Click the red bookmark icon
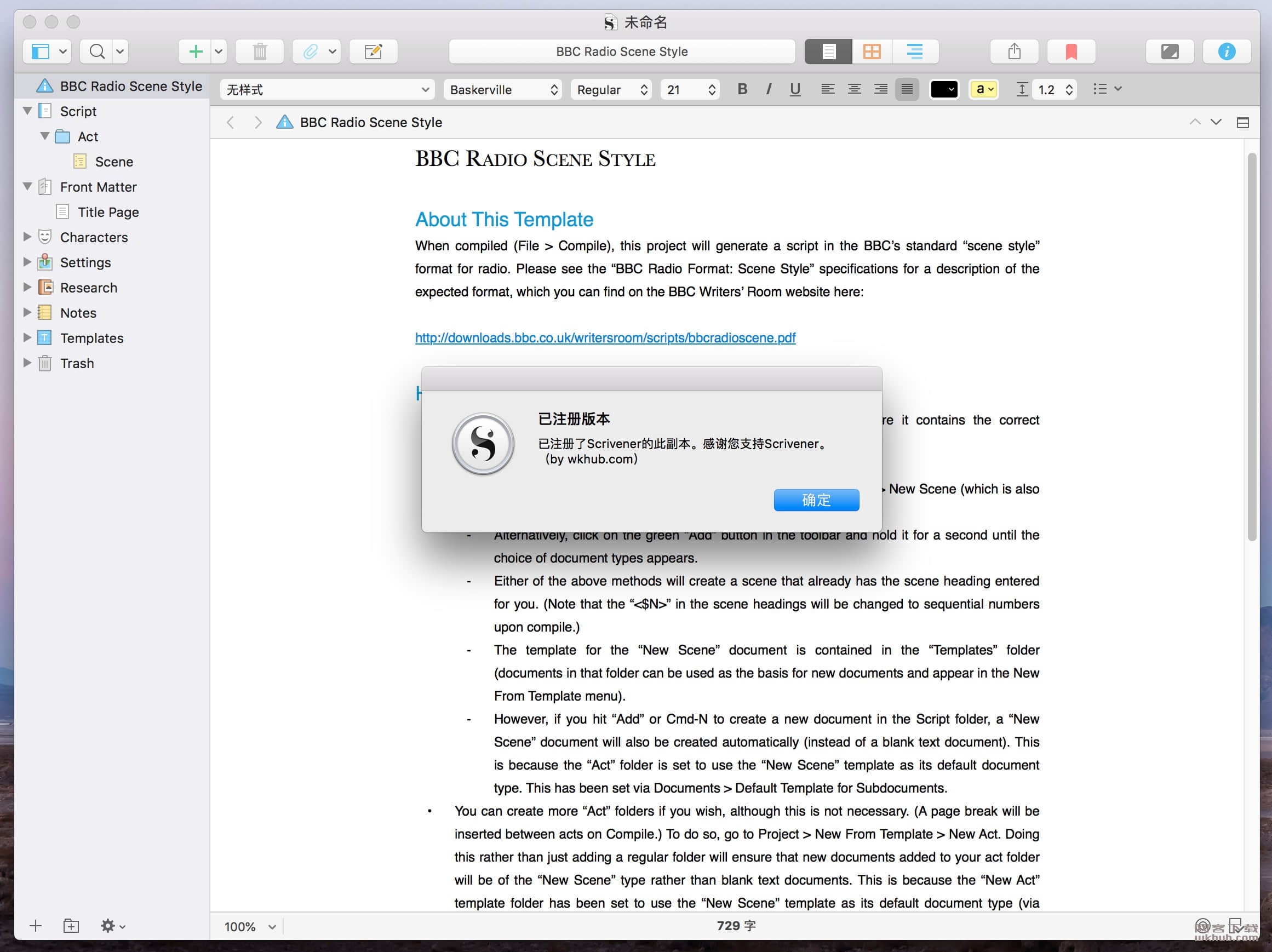 click(1071, 51)
